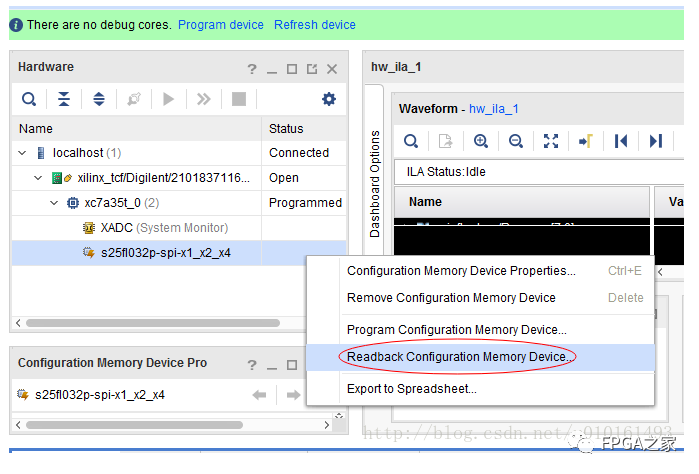Image resolution: width=699 pixels, height=474 pixels.
Task: Click the Waveform export file icon
Action: click(x=445, y=142)
